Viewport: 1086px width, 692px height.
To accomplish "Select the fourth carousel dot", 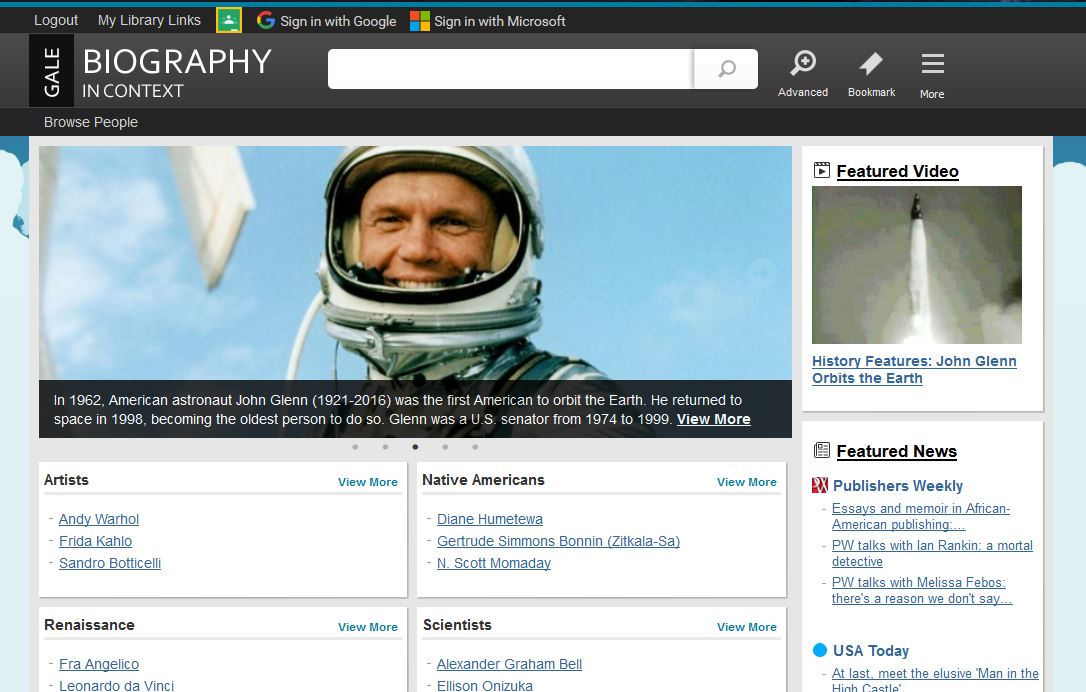I will [445, 447].
